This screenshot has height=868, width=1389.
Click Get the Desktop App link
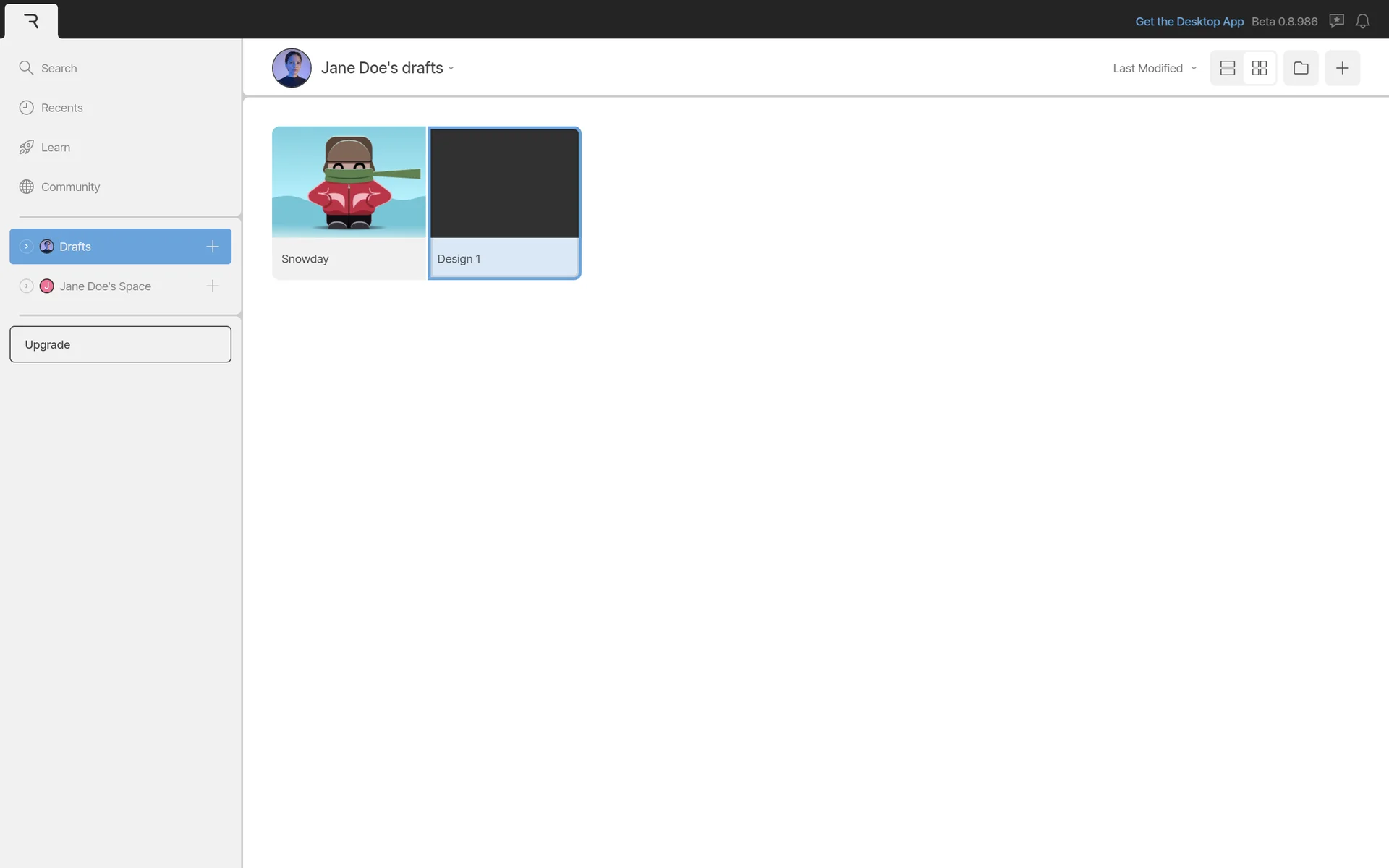point(1189,22)
